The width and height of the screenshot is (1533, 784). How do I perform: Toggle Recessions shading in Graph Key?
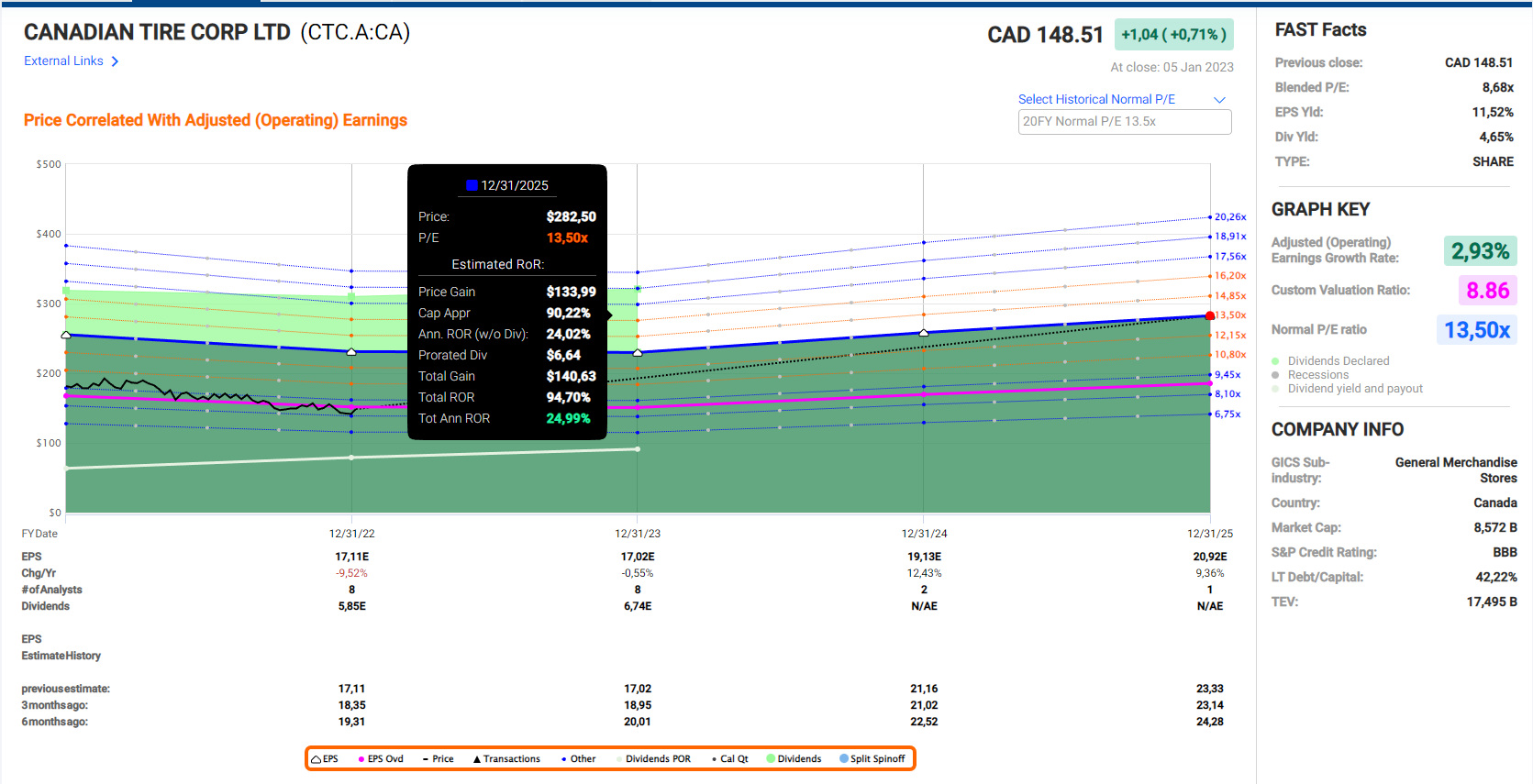coord(1275,375)
